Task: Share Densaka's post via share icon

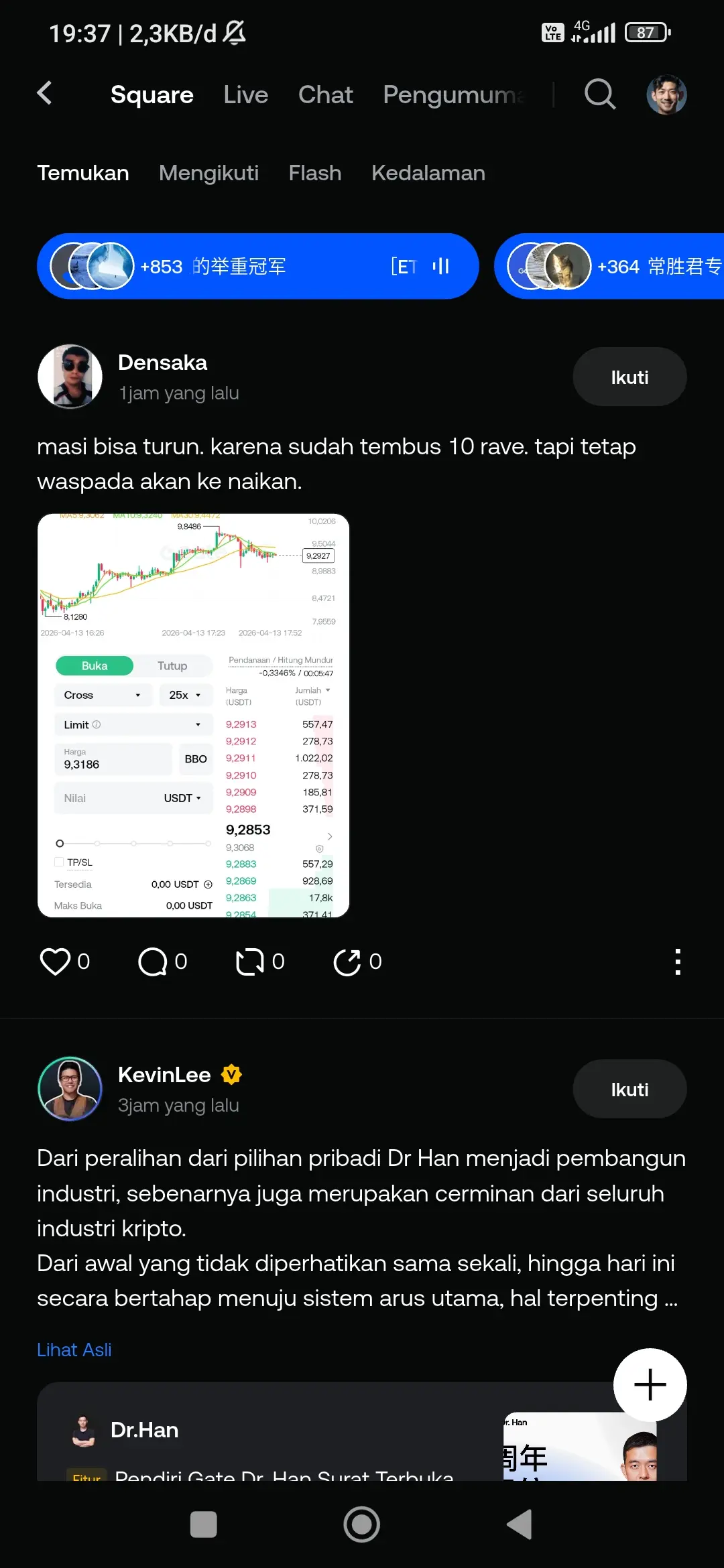Action: coord(347,962)
